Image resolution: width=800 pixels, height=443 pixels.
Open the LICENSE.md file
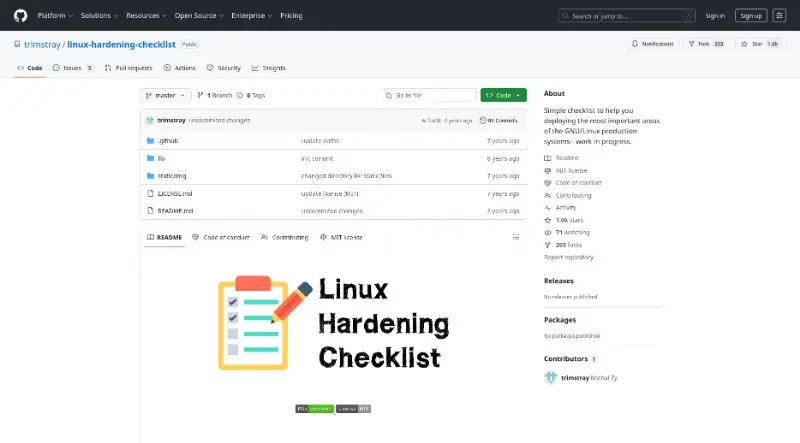pyautogui.click(x=175, y=193)
